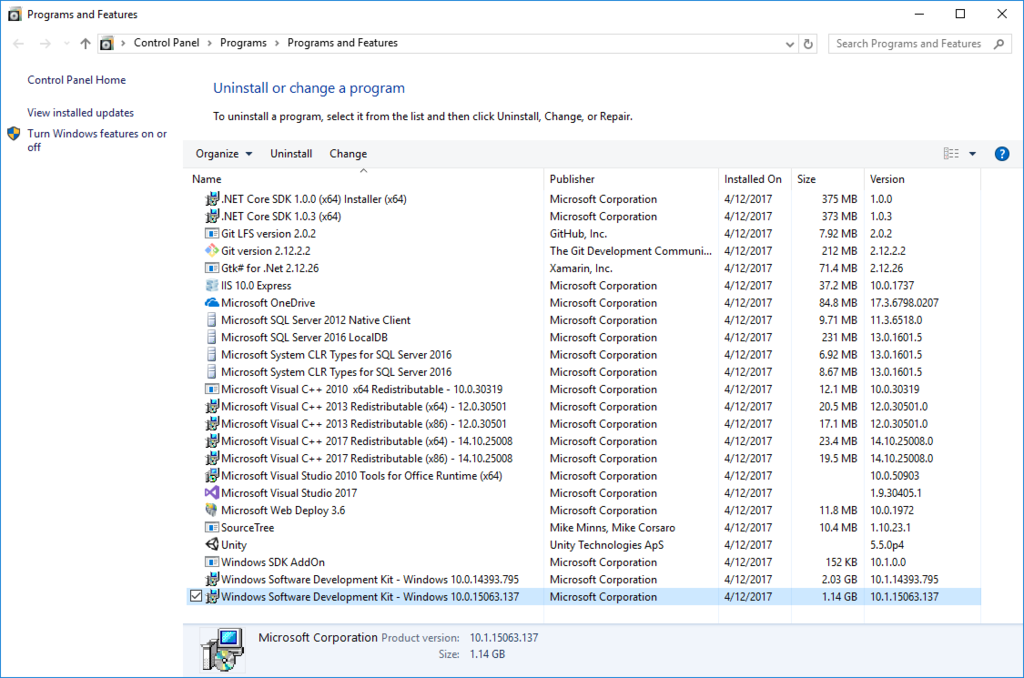Image resolution: width=1024 pixels, height=678 pixels.
Task: Click the refresh icon in address bar
Action: 808,44
